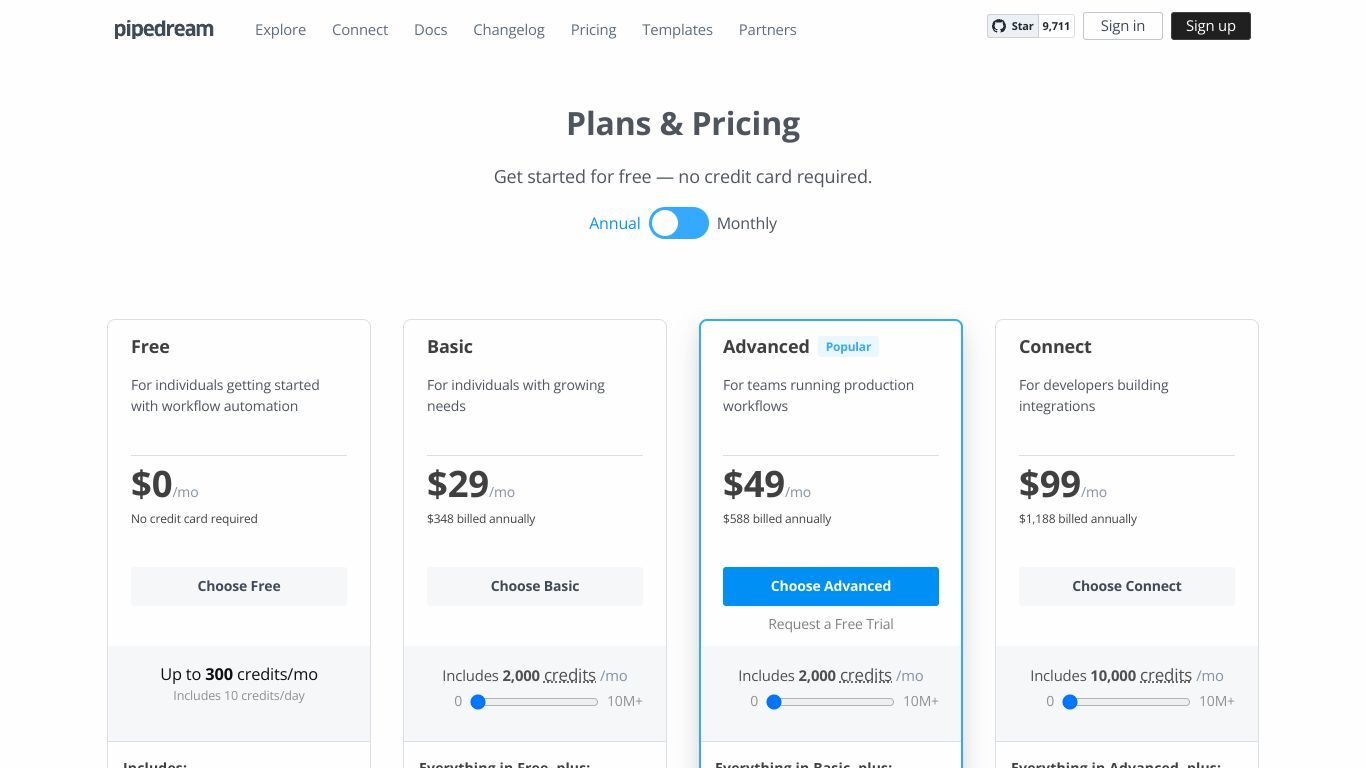
Task: Click the Basic plan credits slider handle
Action: click(x=478, y=702)
